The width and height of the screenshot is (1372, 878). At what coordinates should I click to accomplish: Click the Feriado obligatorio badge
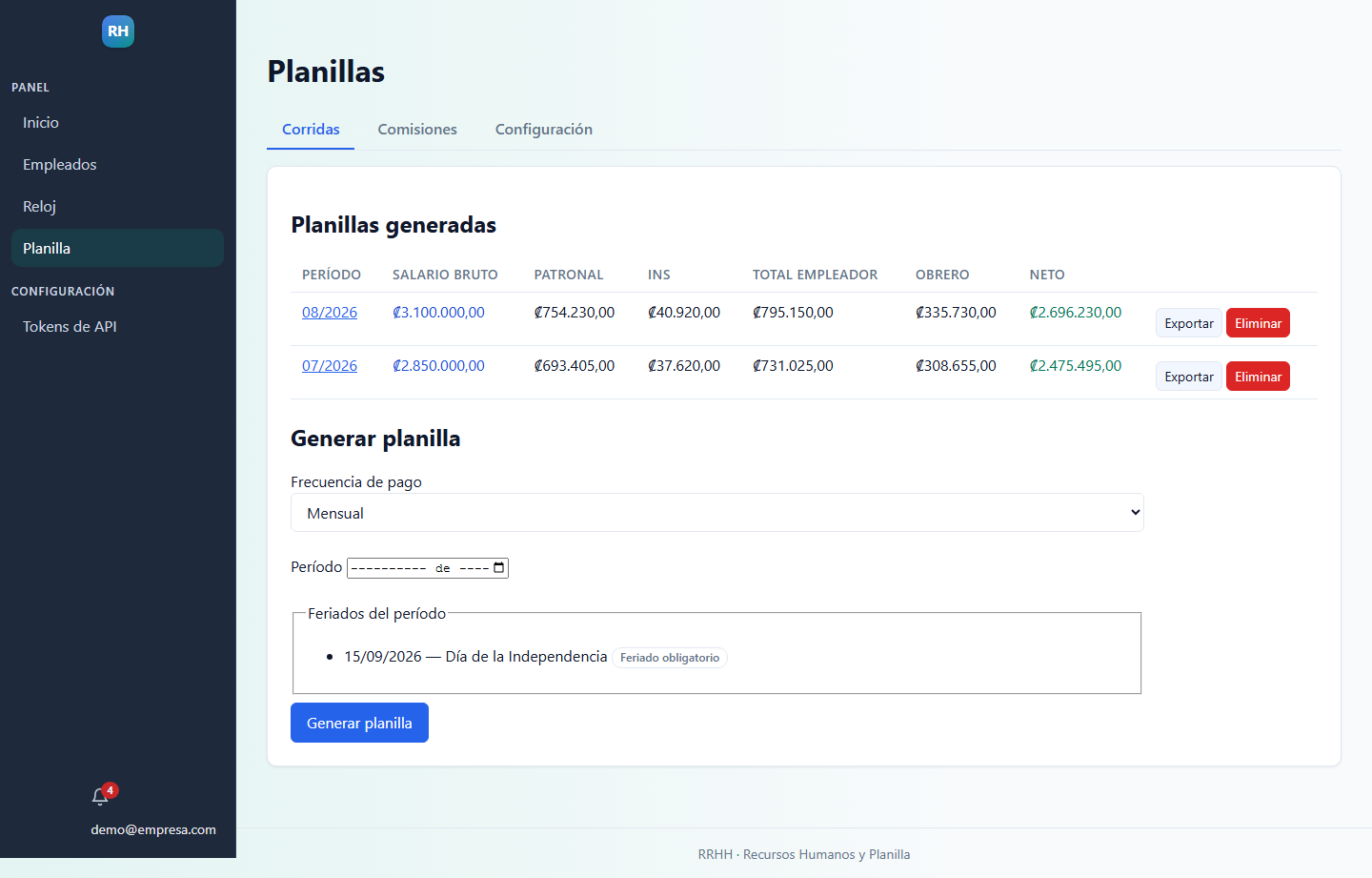[670, 658]
